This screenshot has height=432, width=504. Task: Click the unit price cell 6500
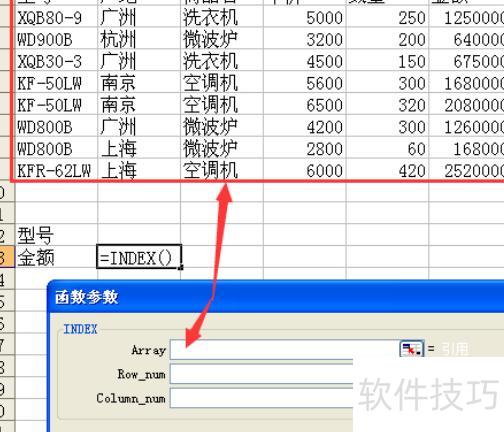(305, 105)
